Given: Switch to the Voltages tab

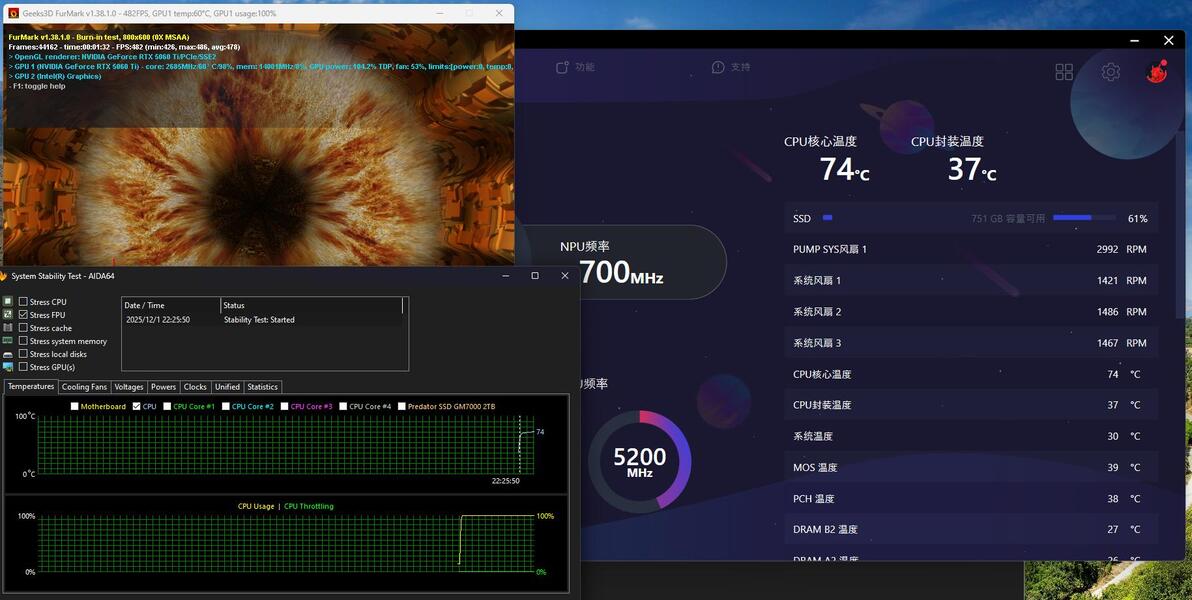Looking at the screenshot, I should coord(128,387).
